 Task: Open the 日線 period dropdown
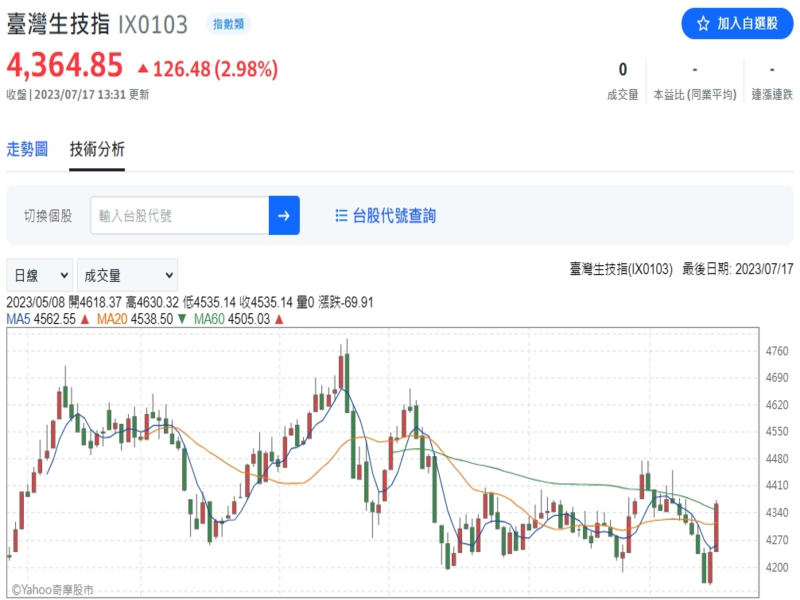(40, 275)
